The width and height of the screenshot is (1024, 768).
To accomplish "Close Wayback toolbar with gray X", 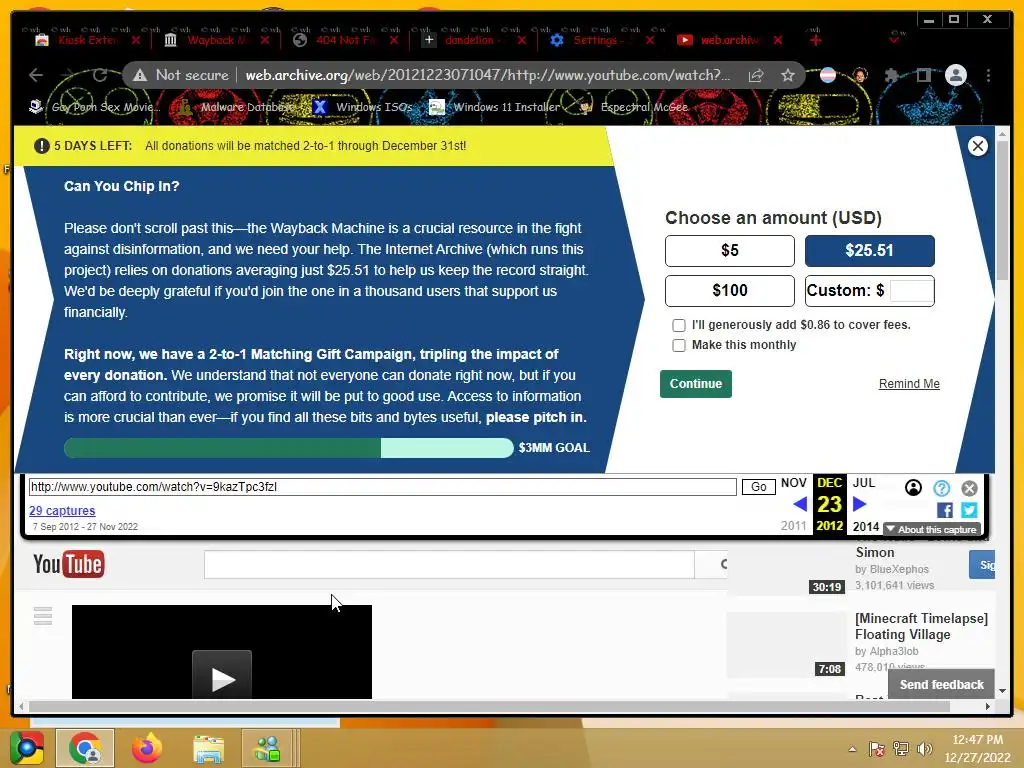I will pos(969,488).
